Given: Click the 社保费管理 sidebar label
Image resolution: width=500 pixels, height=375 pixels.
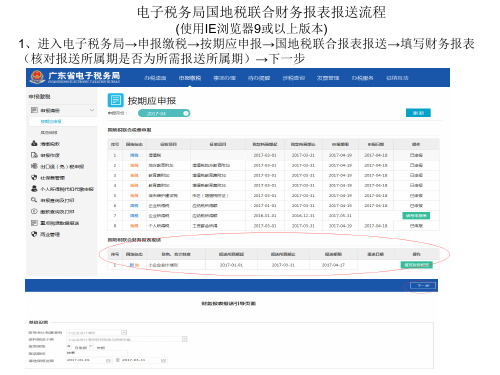Looking at the screenshot, I should click(52, 178).
